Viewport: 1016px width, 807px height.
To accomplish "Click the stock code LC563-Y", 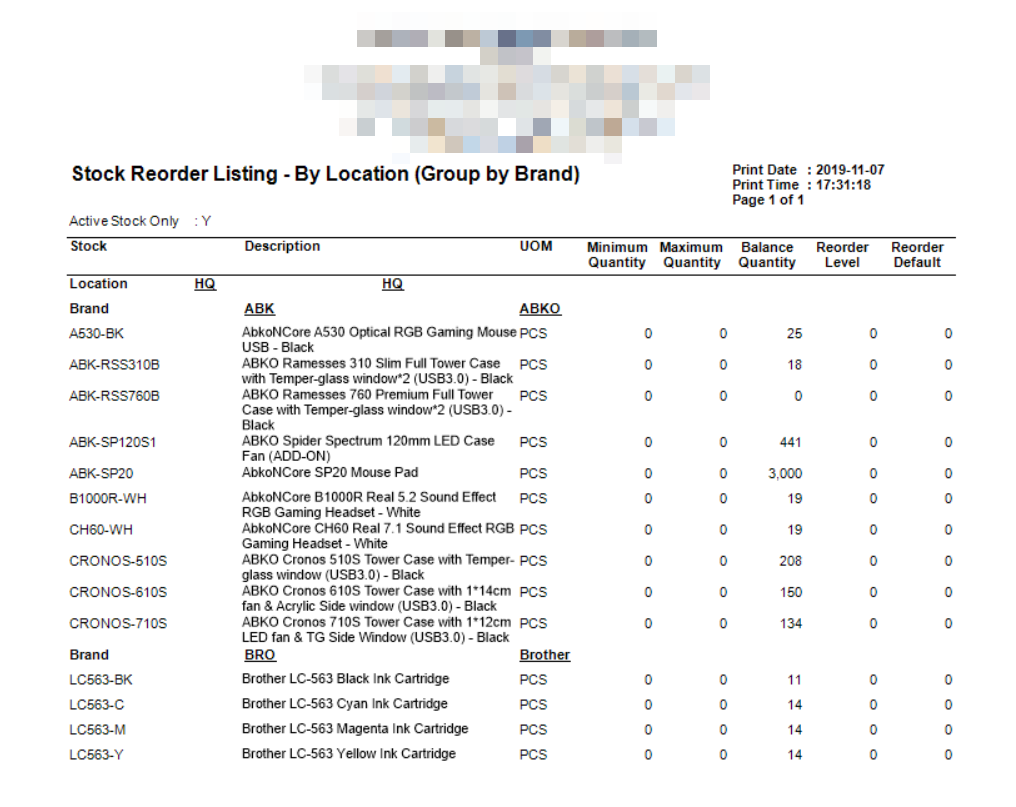I will point(97,754).
